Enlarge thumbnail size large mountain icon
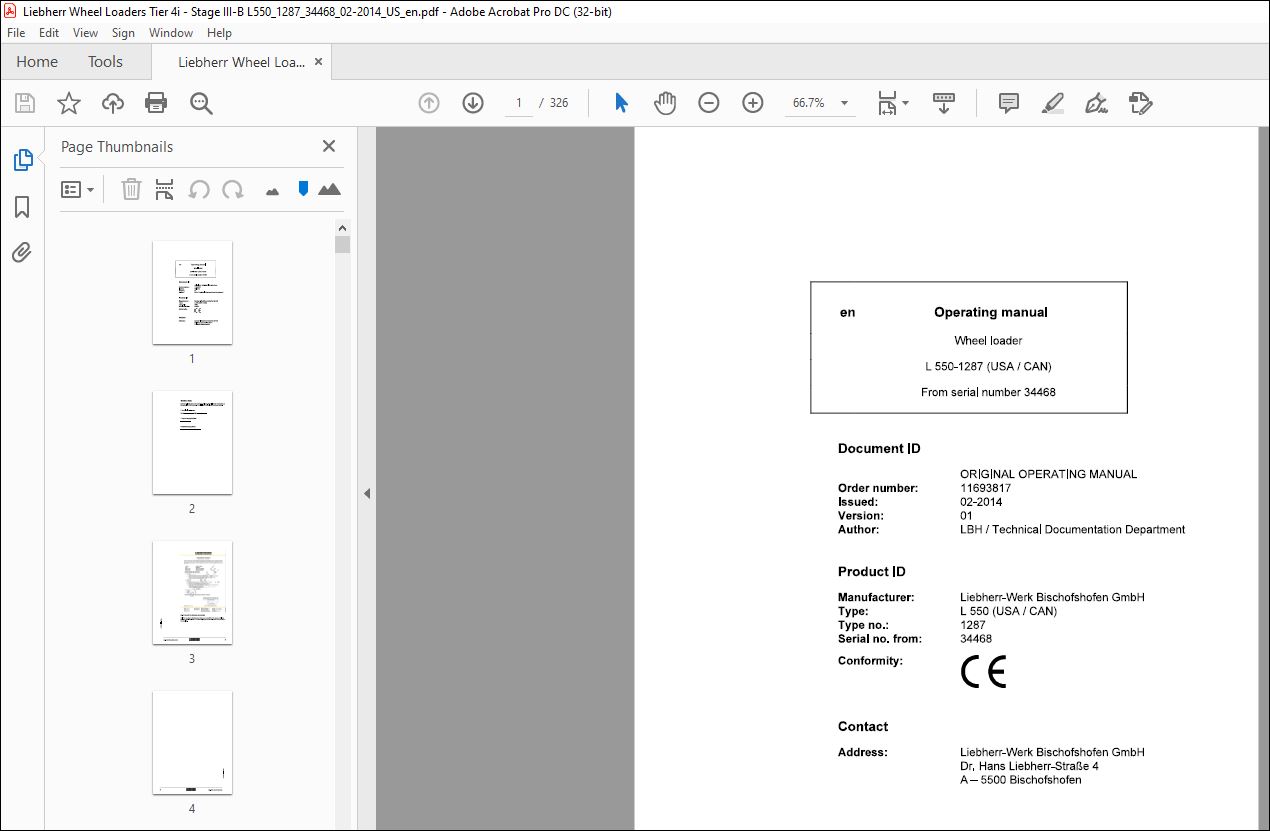The height and width of the screenshot is (831, 1270). click(x=329, y=189)
